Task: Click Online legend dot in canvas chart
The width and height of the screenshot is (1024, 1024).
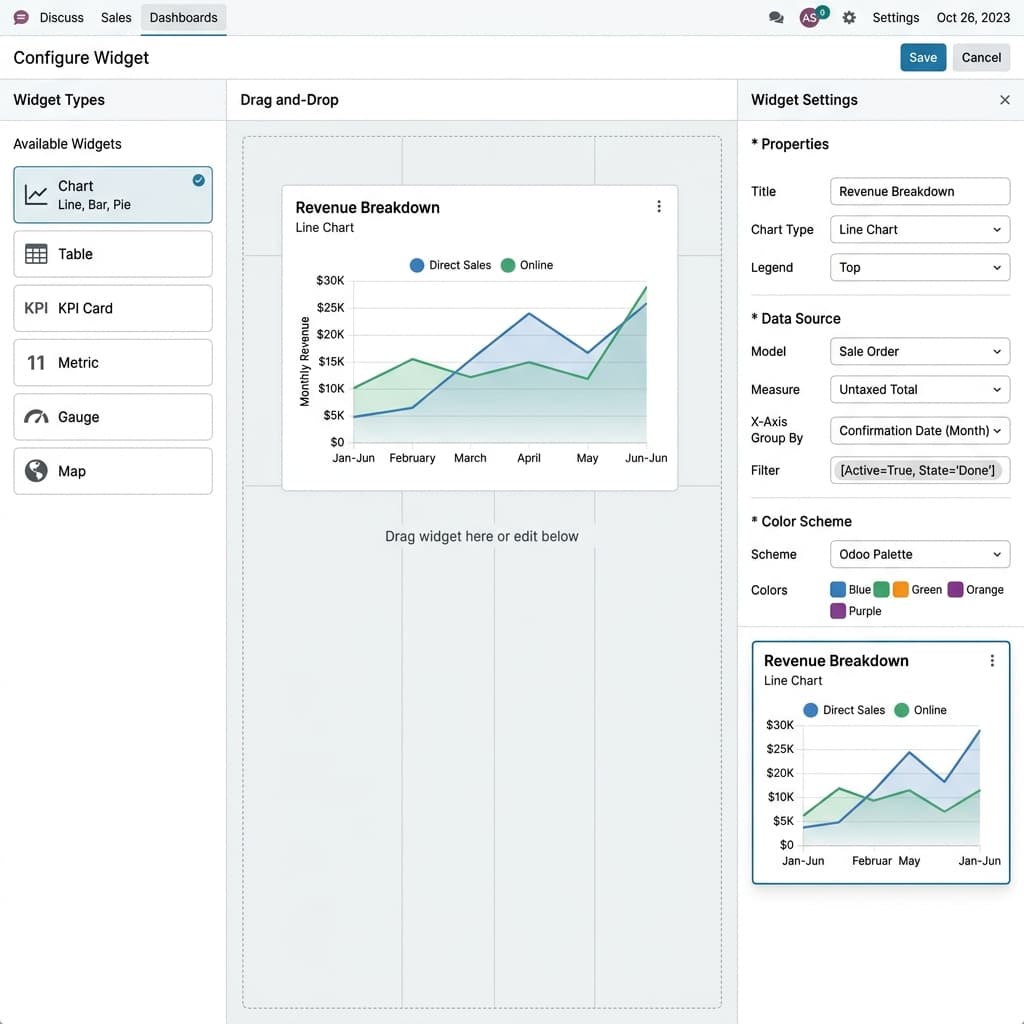Action: (507, 265)
